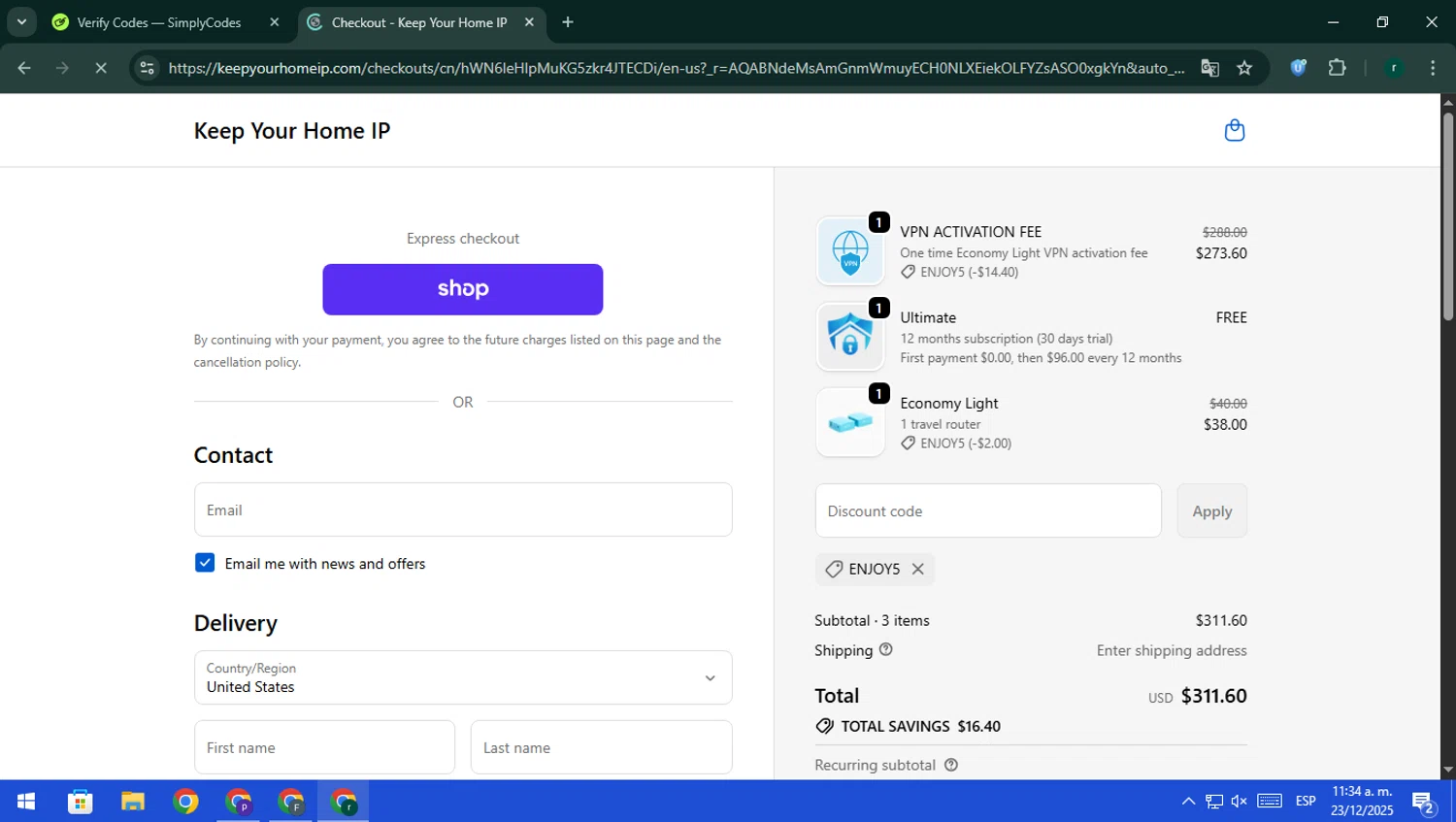Open the Recurring subtotal help icon
This screenshot has width=1456, height=822.
[951, 765]
